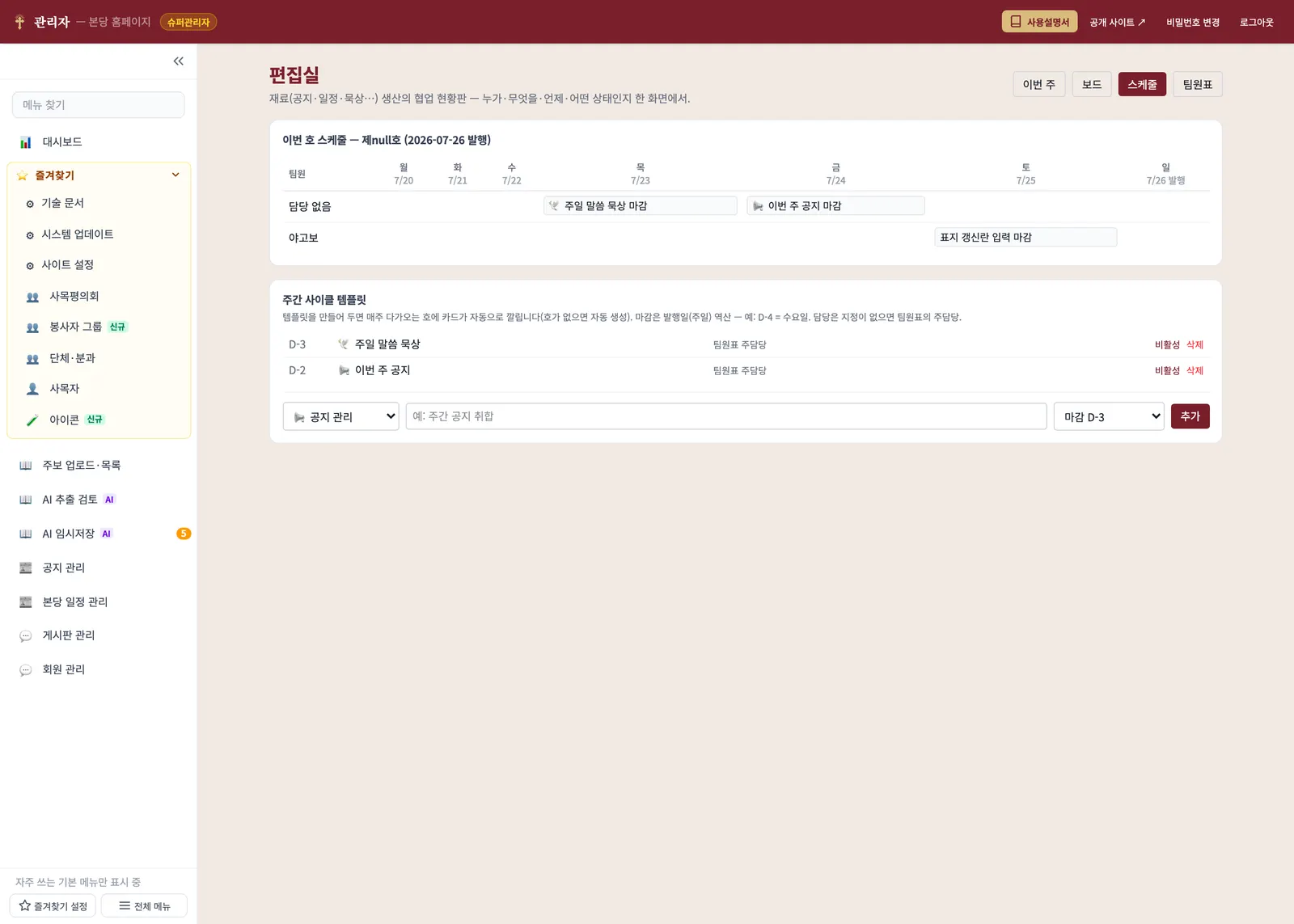Open the 마감 D-3 deadline dropdown

pyautogui.click(x=1109, y=416)
